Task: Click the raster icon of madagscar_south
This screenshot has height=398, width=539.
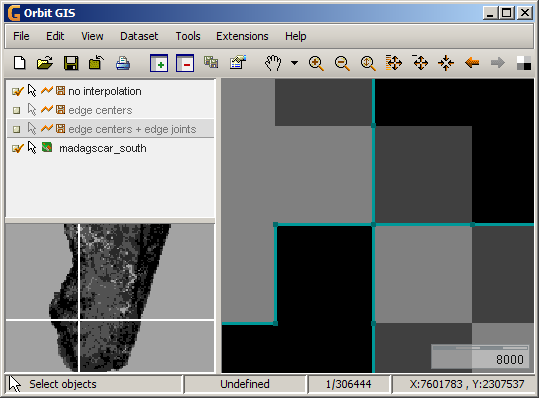Action: coord(47,147)
